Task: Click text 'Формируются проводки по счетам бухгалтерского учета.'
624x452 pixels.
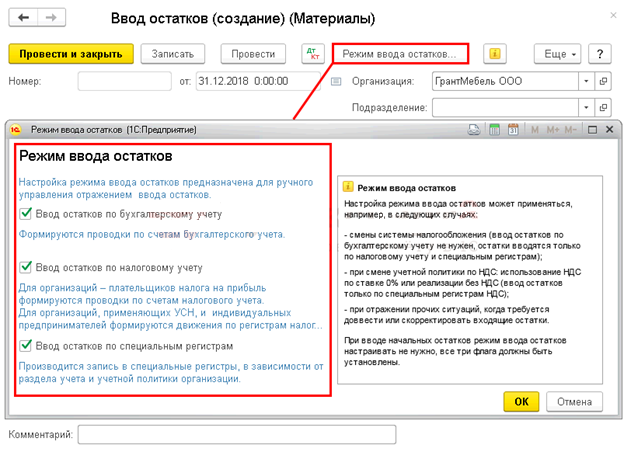Action: (152, 234)
